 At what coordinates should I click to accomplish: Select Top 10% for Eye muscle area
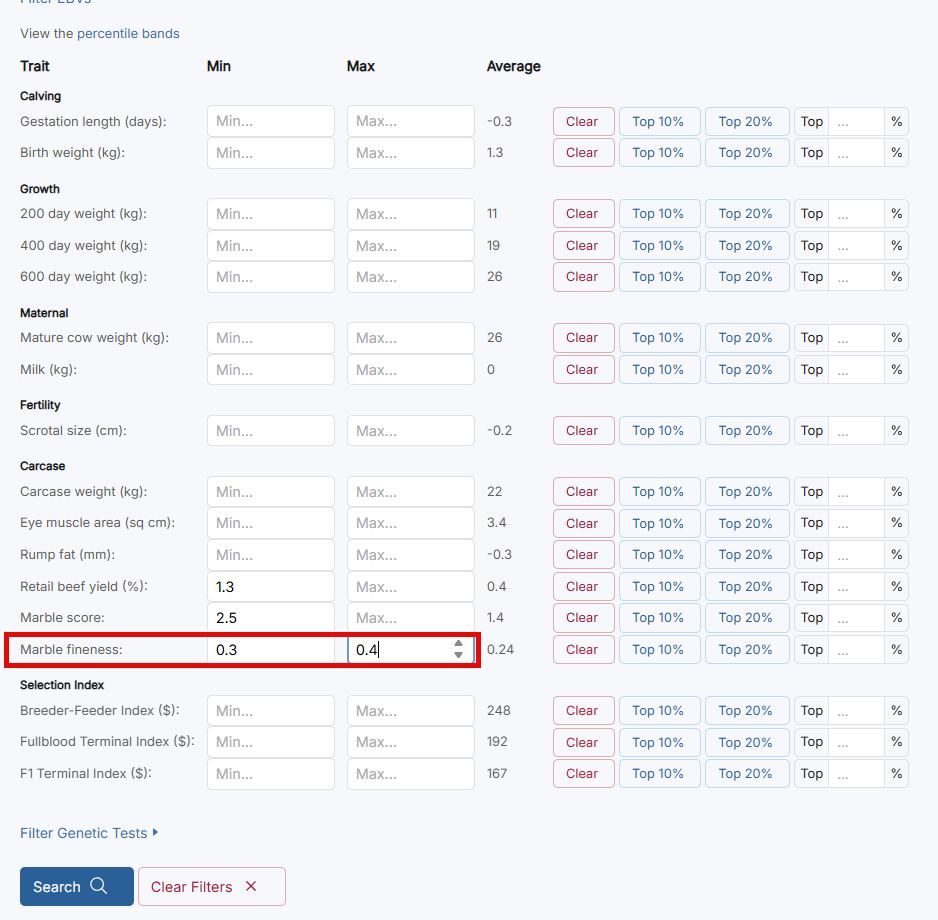659,523
